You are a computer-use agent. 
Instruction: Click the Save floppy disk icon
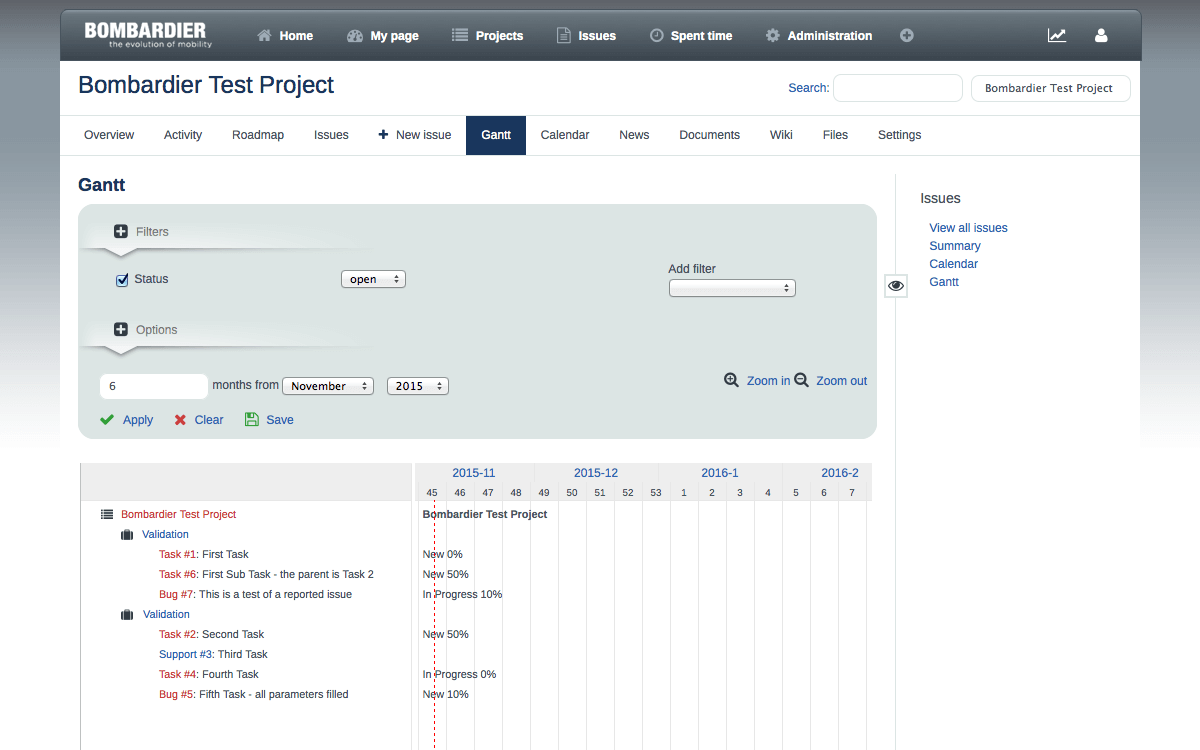point(252,420)
